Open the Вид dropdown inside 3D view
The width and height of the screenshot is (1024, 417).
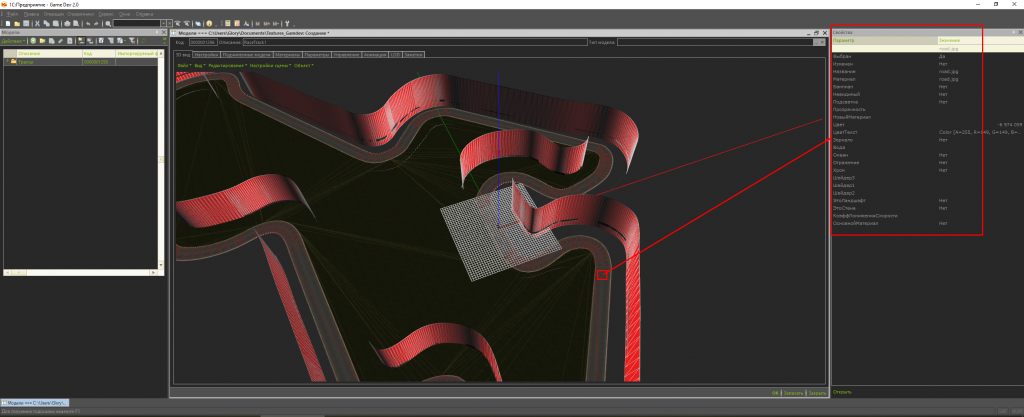click(200, 65)
